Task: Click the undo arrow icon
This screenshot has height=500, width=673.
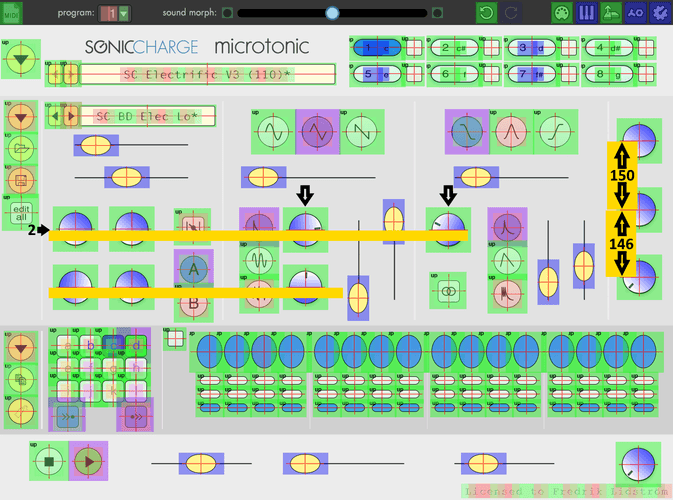Action: click(487, 13)
